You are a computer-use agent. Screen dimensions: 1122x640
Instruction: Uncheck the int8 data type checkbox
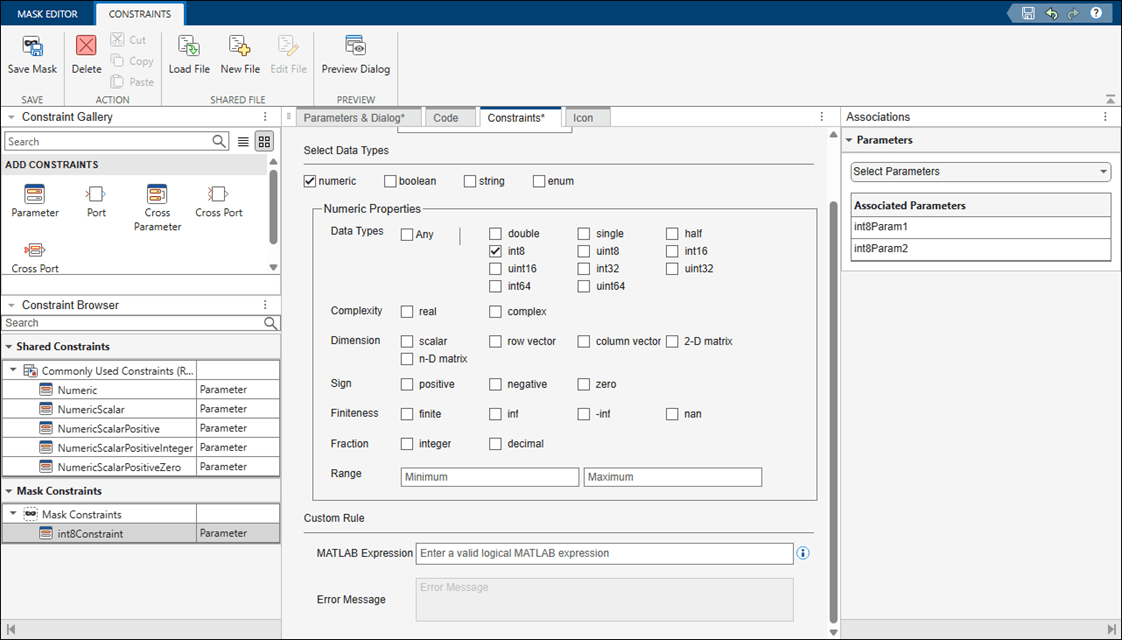click(496, 252)
